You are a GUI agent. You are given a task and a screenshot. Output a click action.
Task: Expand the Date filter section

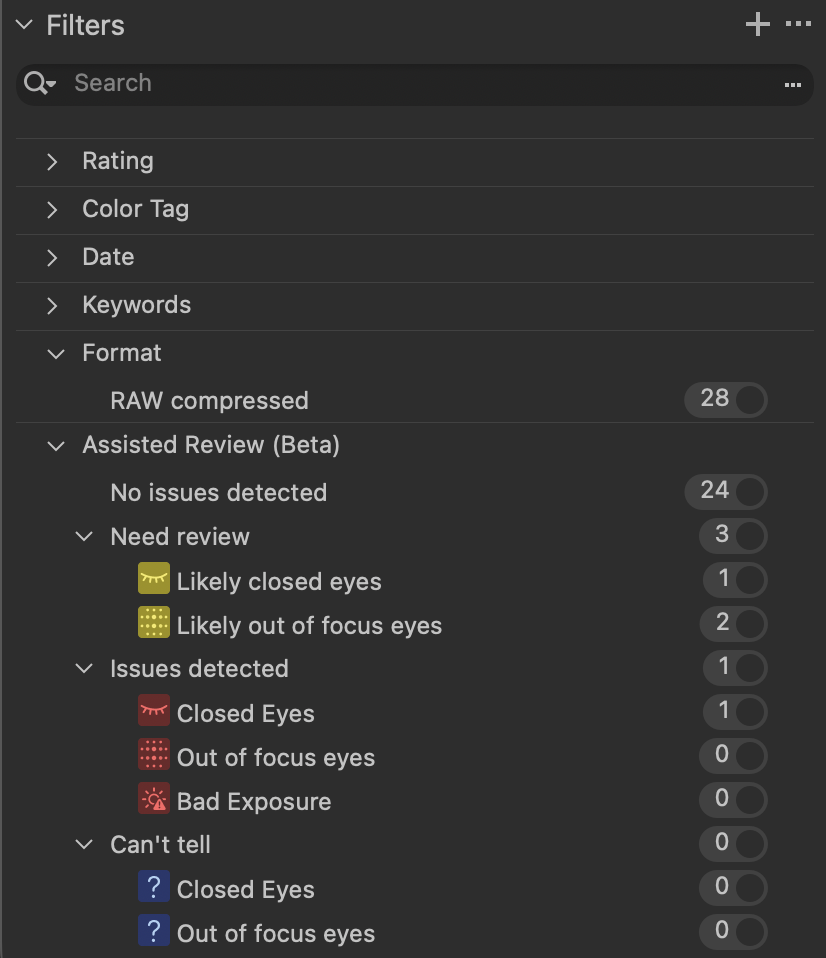click(x=53, y=258)
